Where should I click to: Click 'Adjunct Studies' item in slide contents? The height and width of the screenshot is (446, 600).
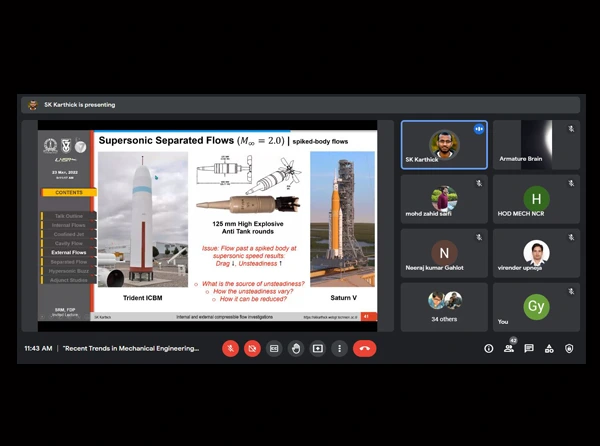69,280
